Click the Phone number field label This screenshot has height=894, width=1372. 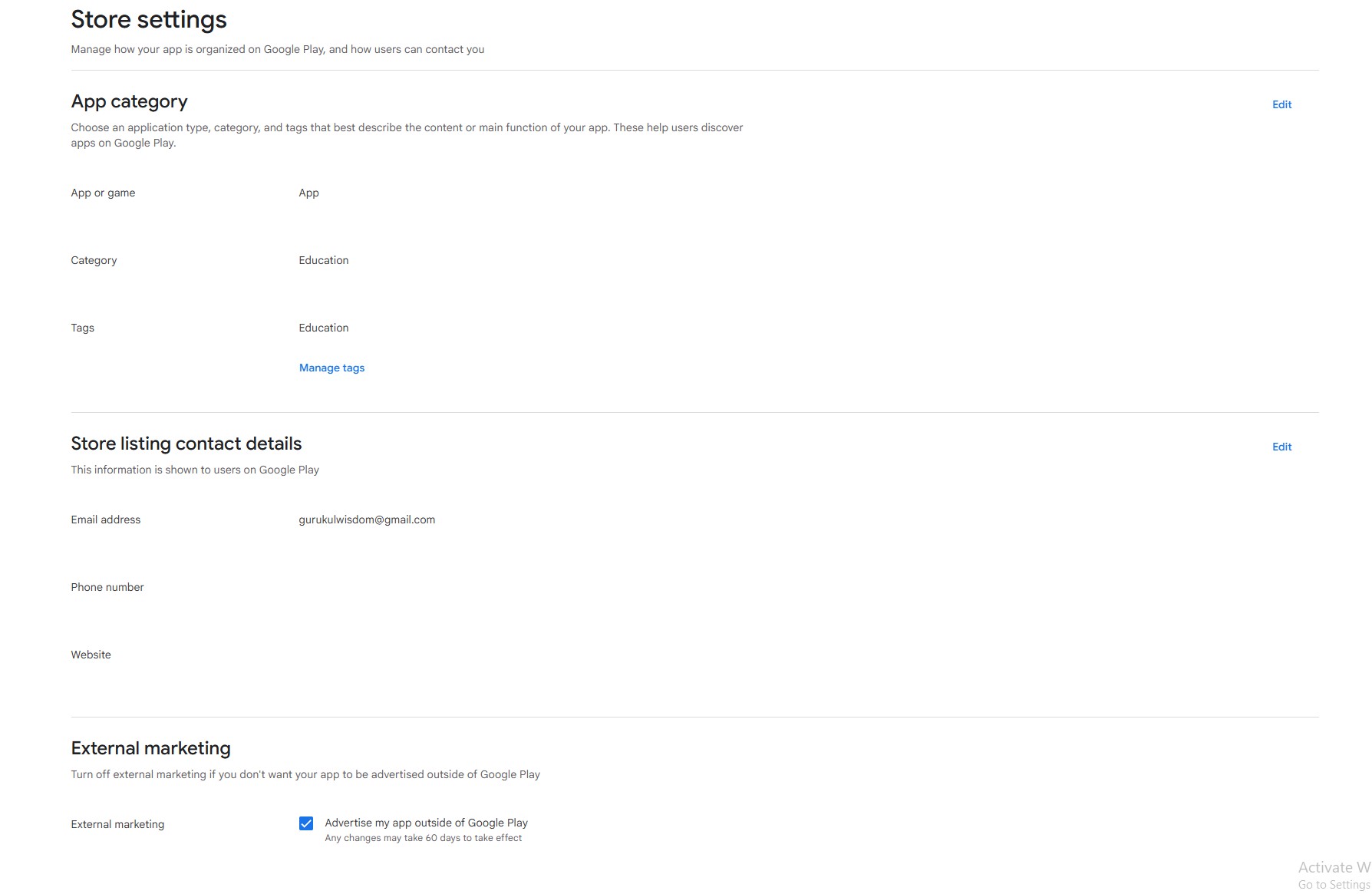(107, 587)
